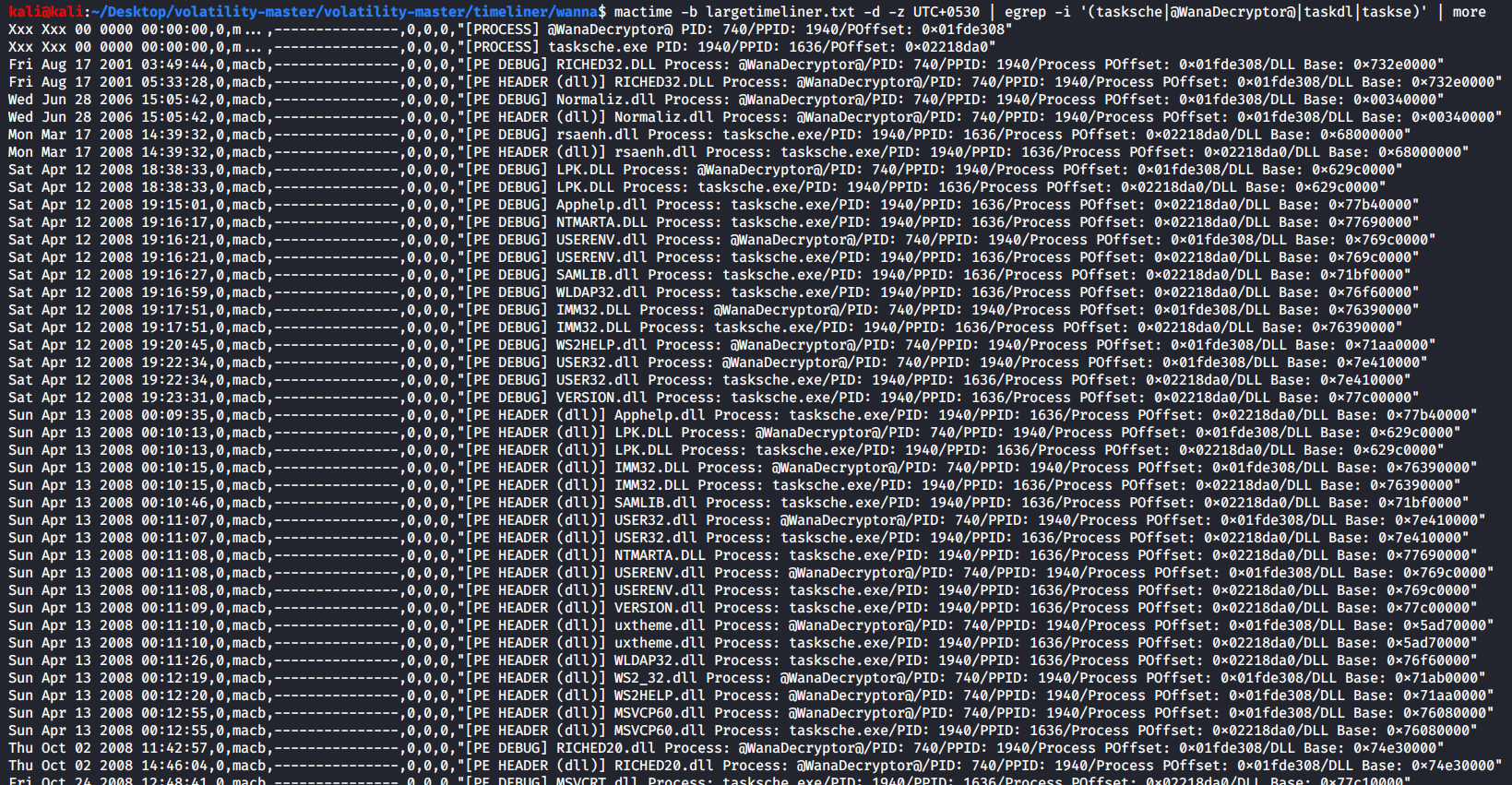Click USERENV.dll in 19:16:21 tasksche.exe row
This screenshot has width=1512, height=785.
601,256
